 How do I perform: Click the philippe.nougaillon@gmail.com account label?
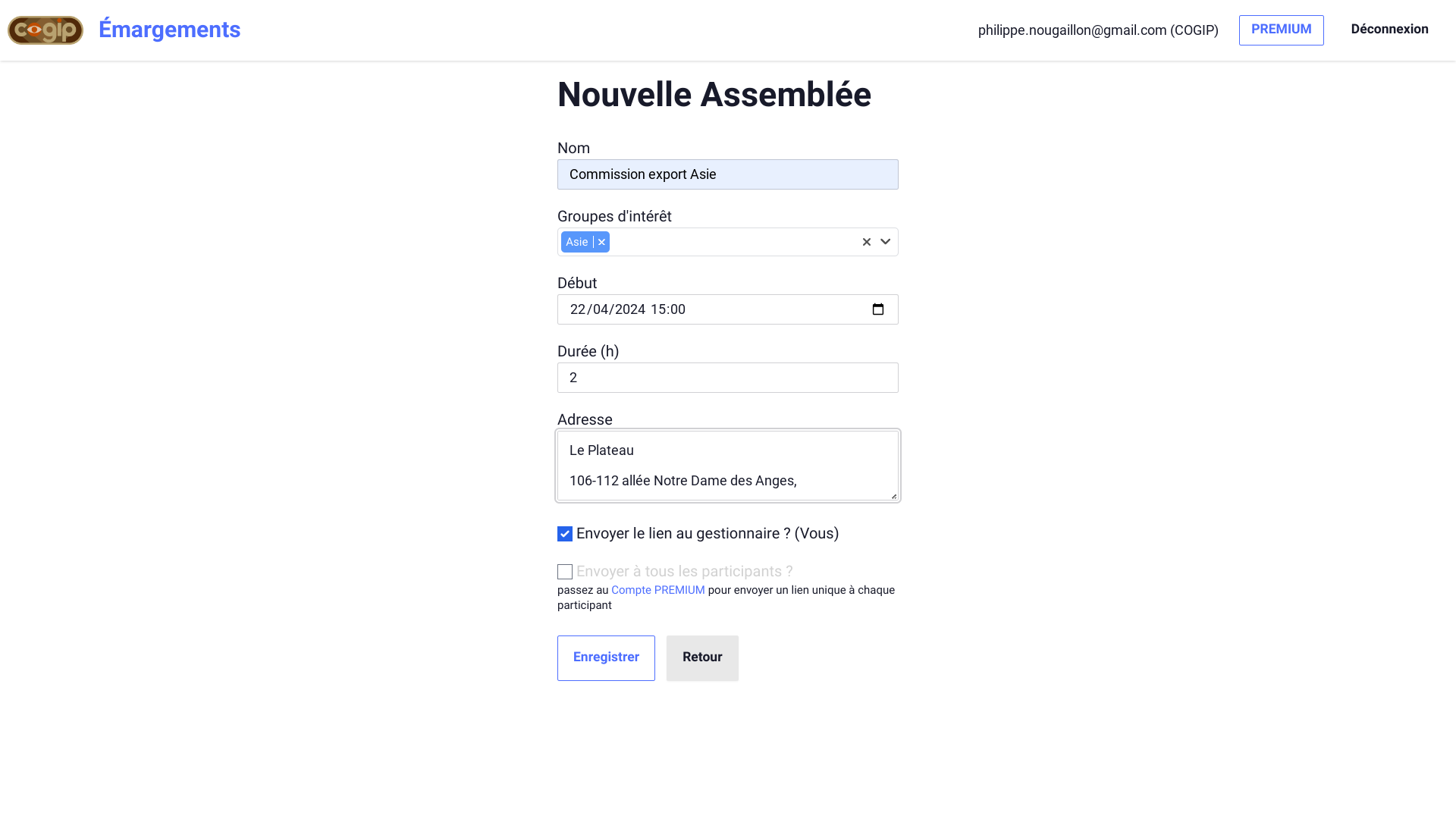coord(1097,30)
